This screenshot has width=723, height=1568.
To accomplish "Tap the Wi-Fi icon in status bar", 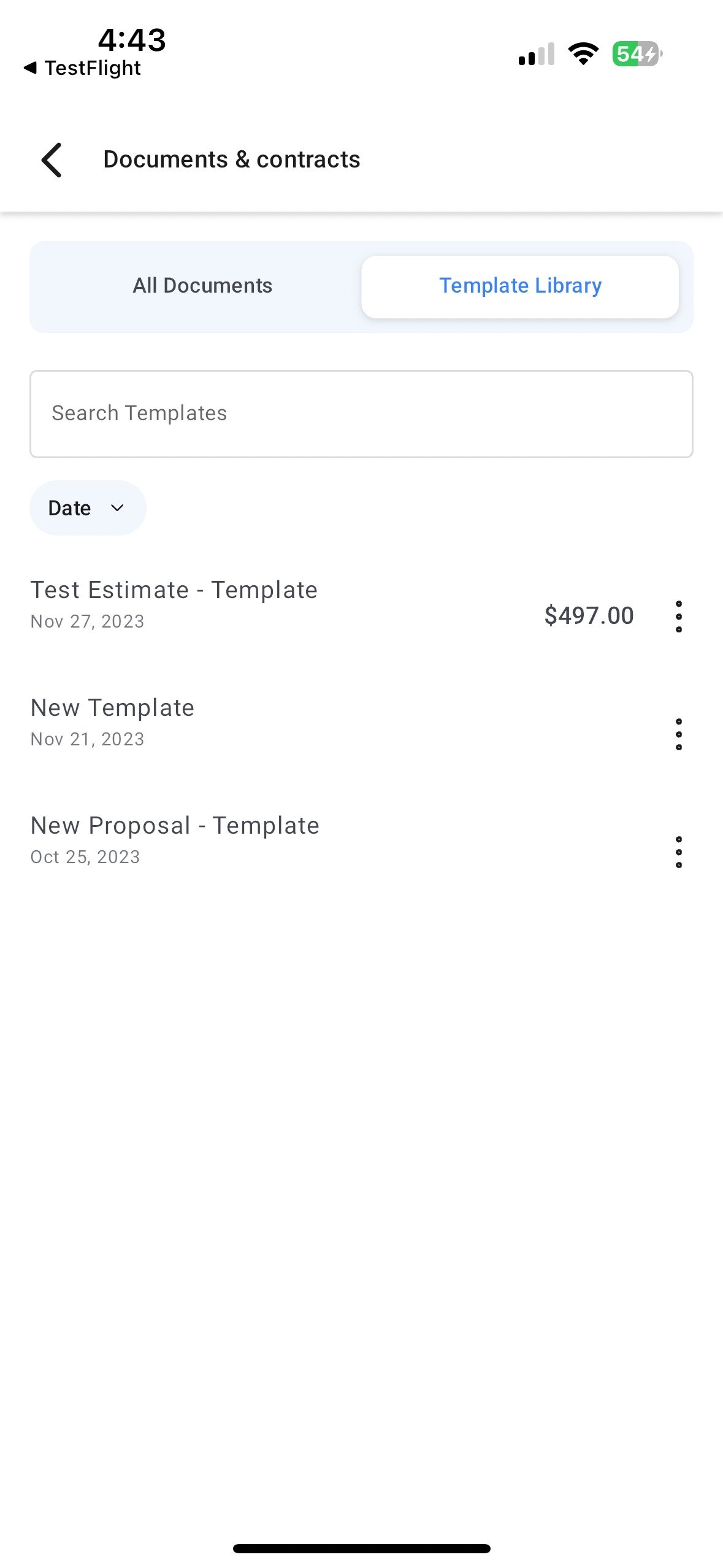I will [583, 54].
